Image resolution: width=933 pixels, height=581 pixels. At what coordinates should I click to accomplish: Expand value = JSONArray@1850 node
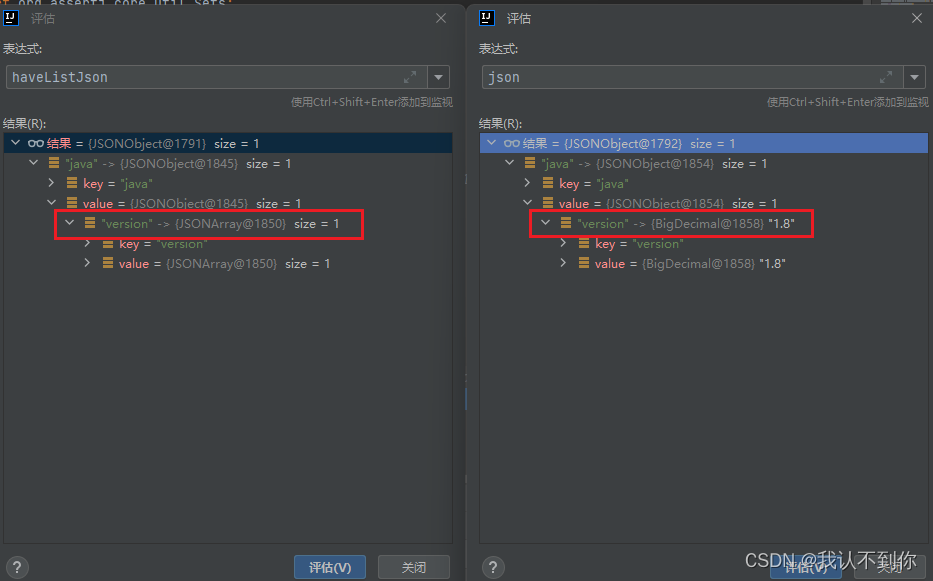87,263
